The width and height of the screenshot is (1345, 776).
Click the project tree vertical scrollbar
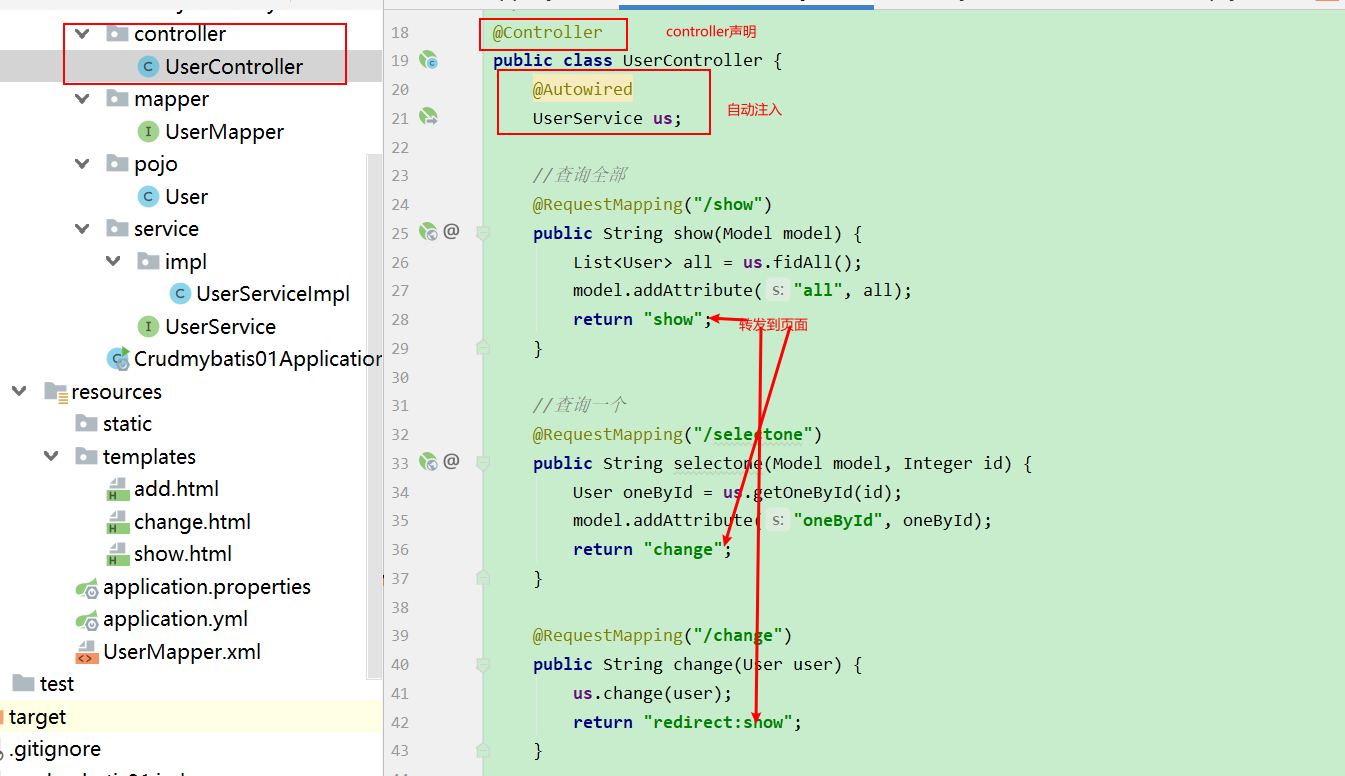(375, 415)
